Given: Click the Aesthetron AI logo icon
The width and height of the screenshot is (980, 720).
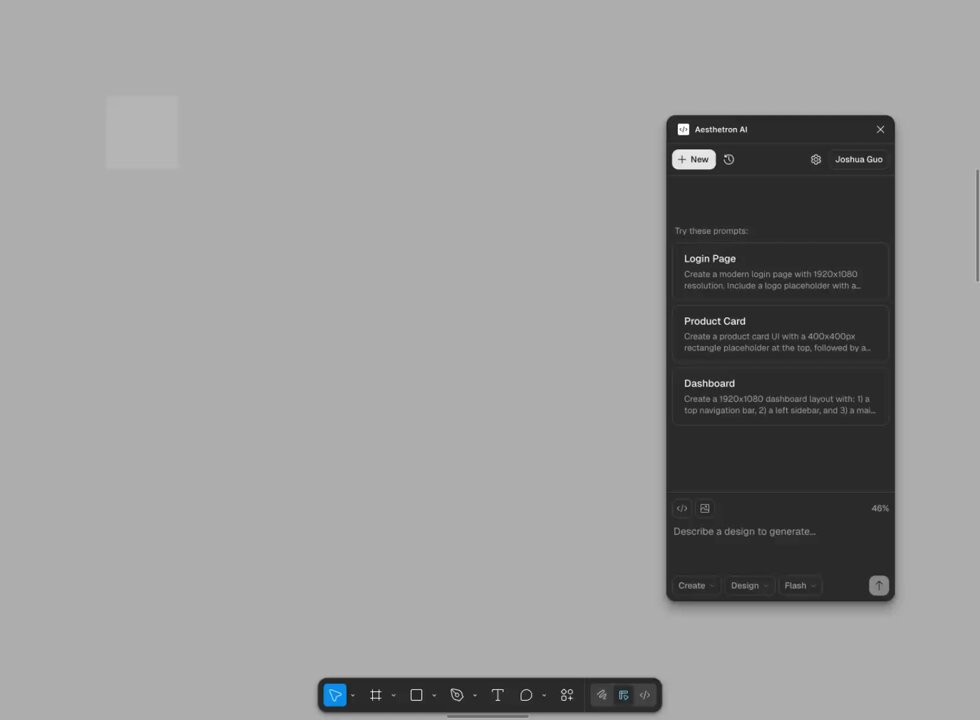Looking at the screenshot, I should (x=683, y=129).
